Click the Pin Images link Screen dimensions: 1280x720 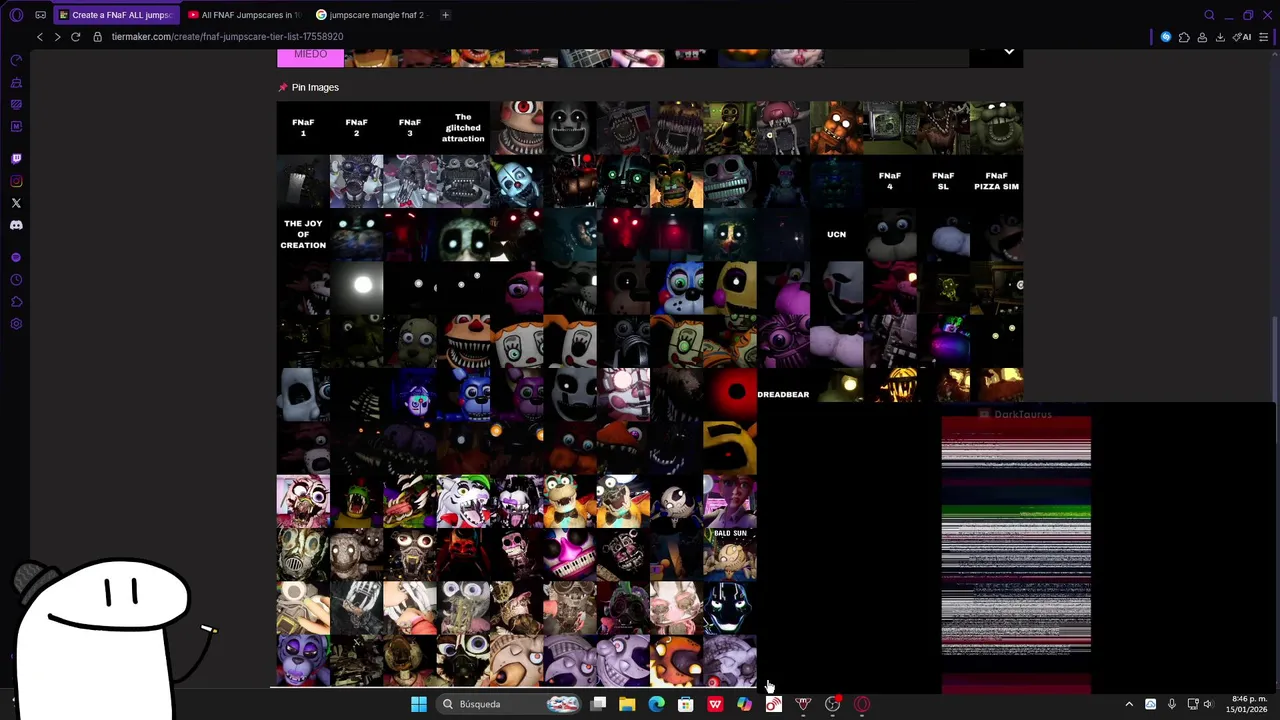315,87
